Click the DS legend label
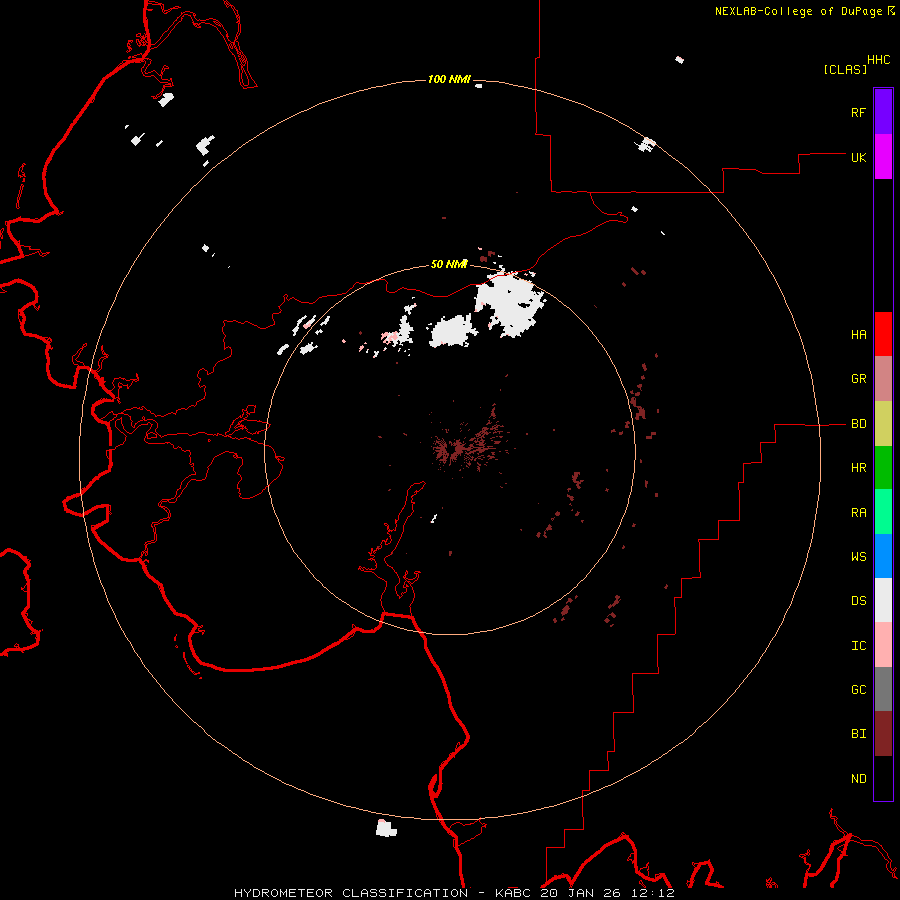 tap(858, 600)
